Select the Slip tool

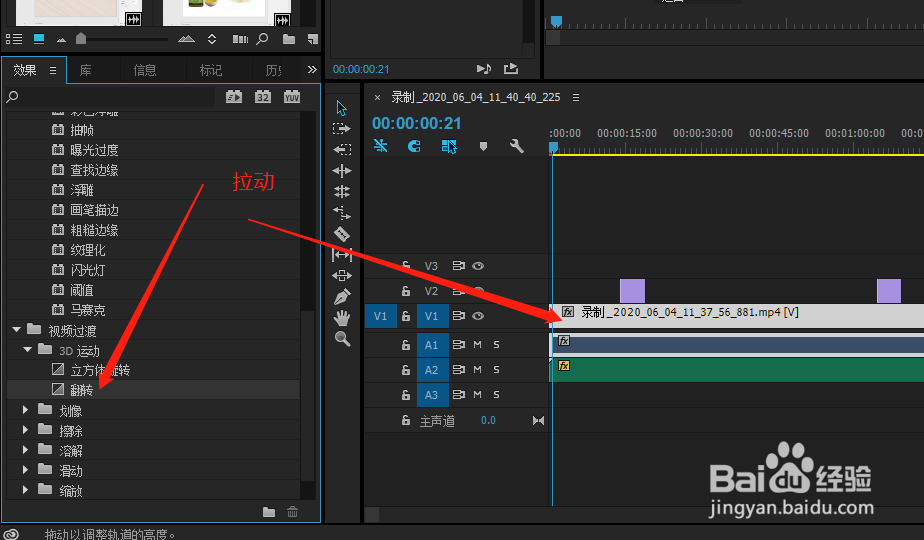[x=342, y=255]
